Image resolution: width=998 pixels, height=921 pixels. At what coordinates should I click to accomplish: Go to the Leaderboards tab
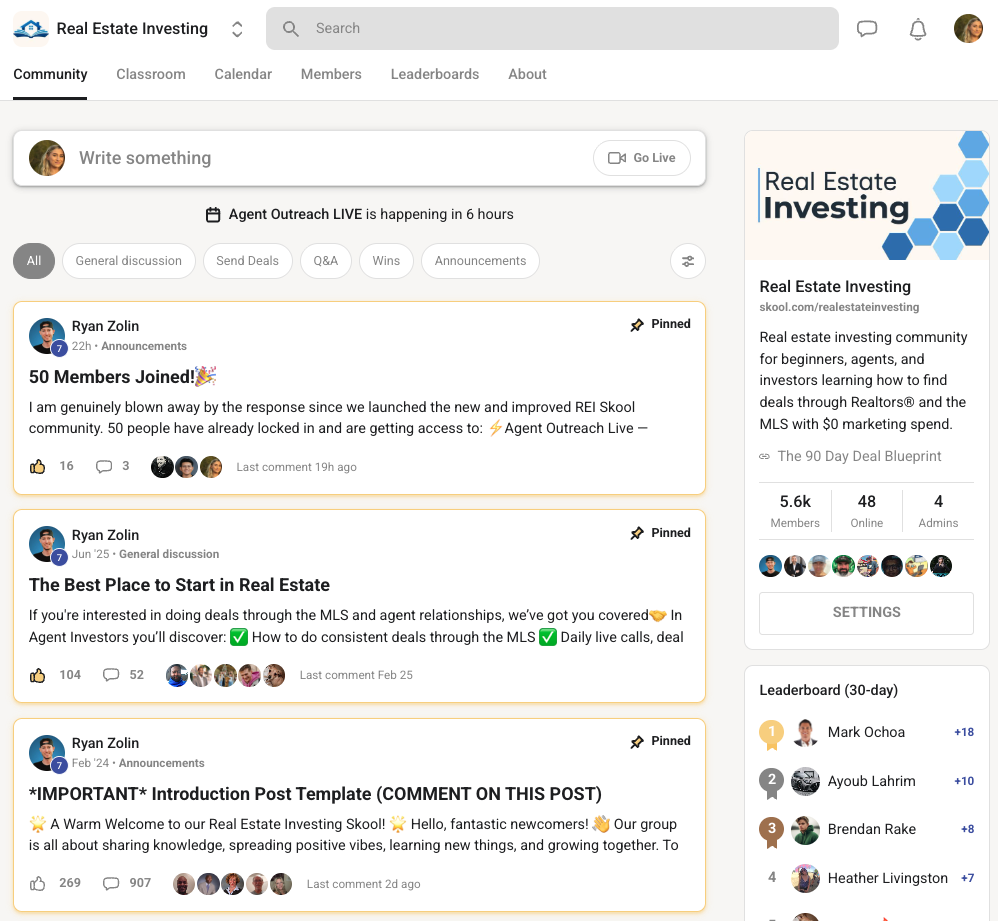pyautogui.click(x=435, y=74)
